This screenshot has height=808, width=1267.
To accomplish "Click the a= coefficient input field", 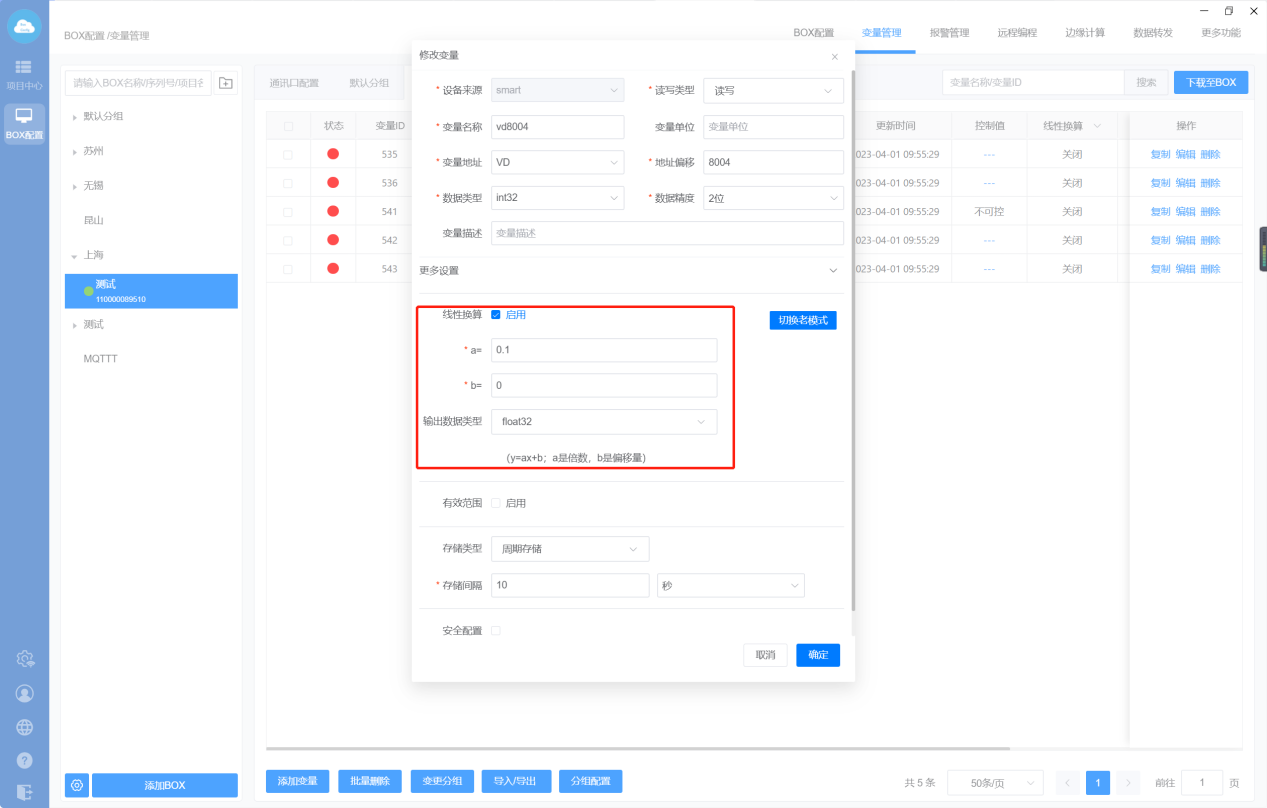I will tap(604, 350).
